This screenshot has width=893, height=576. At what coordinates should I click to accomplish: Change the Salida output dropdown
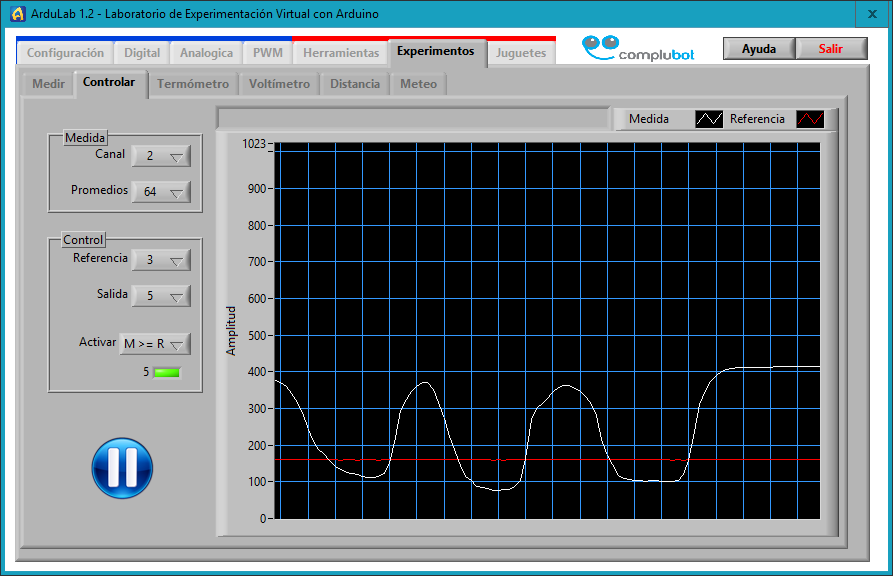[161, 296]
